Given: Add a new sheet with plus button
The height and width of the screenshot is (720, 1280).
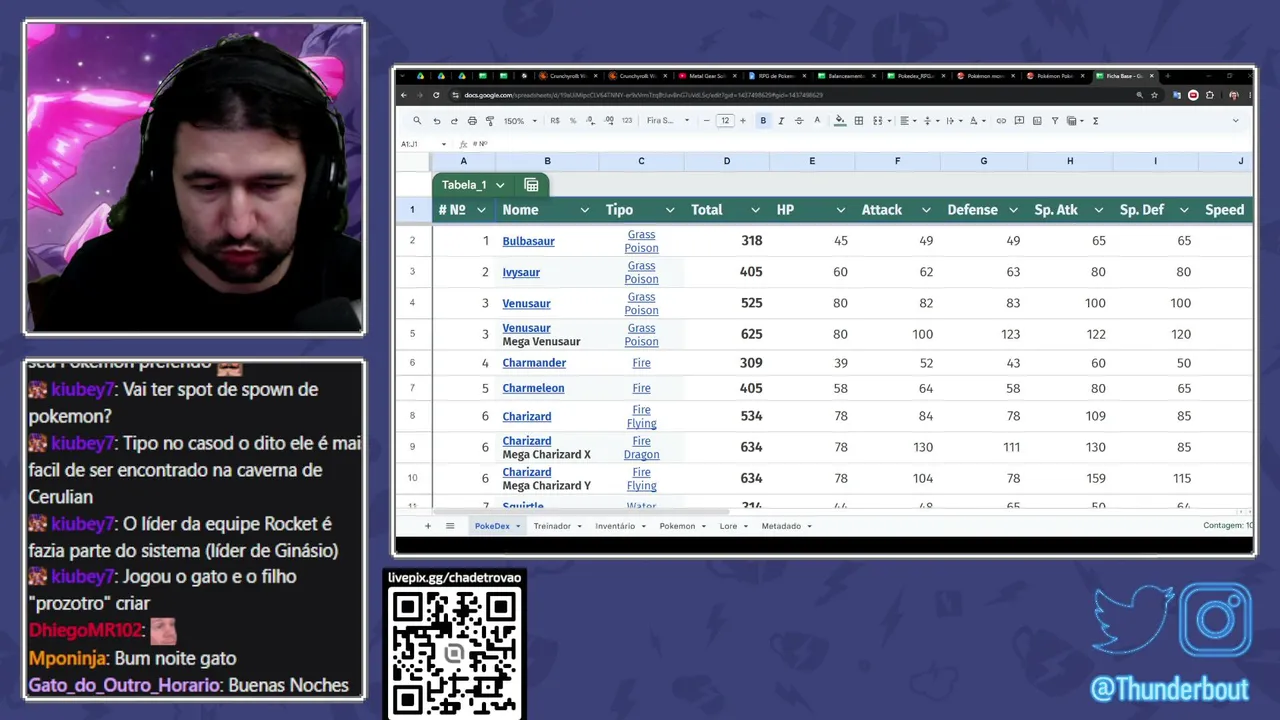Looking at the screenshot, I should [x=428, y=526].
